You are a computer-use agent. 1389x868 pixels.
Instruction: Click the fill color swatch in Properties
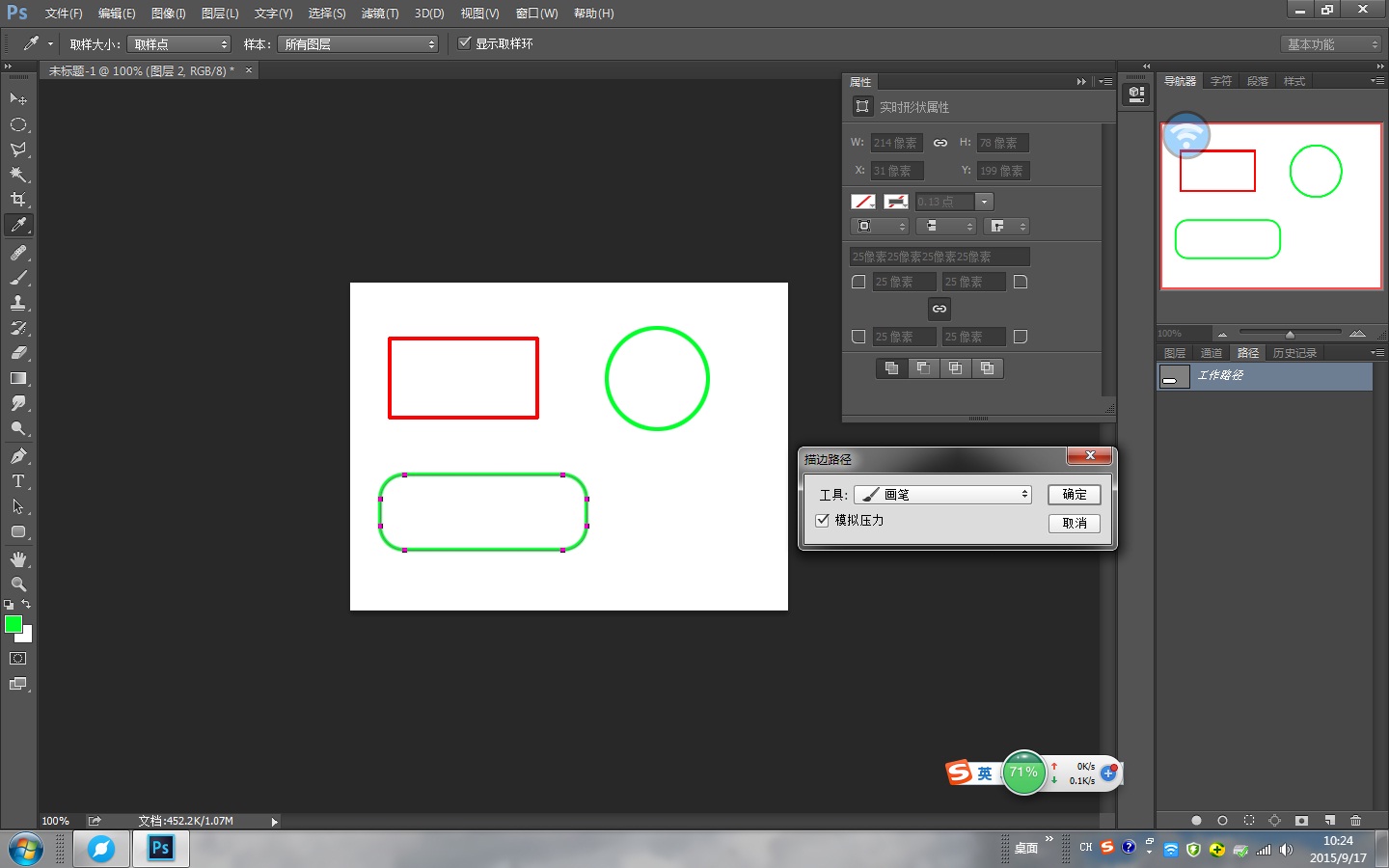tap(863, 202)
